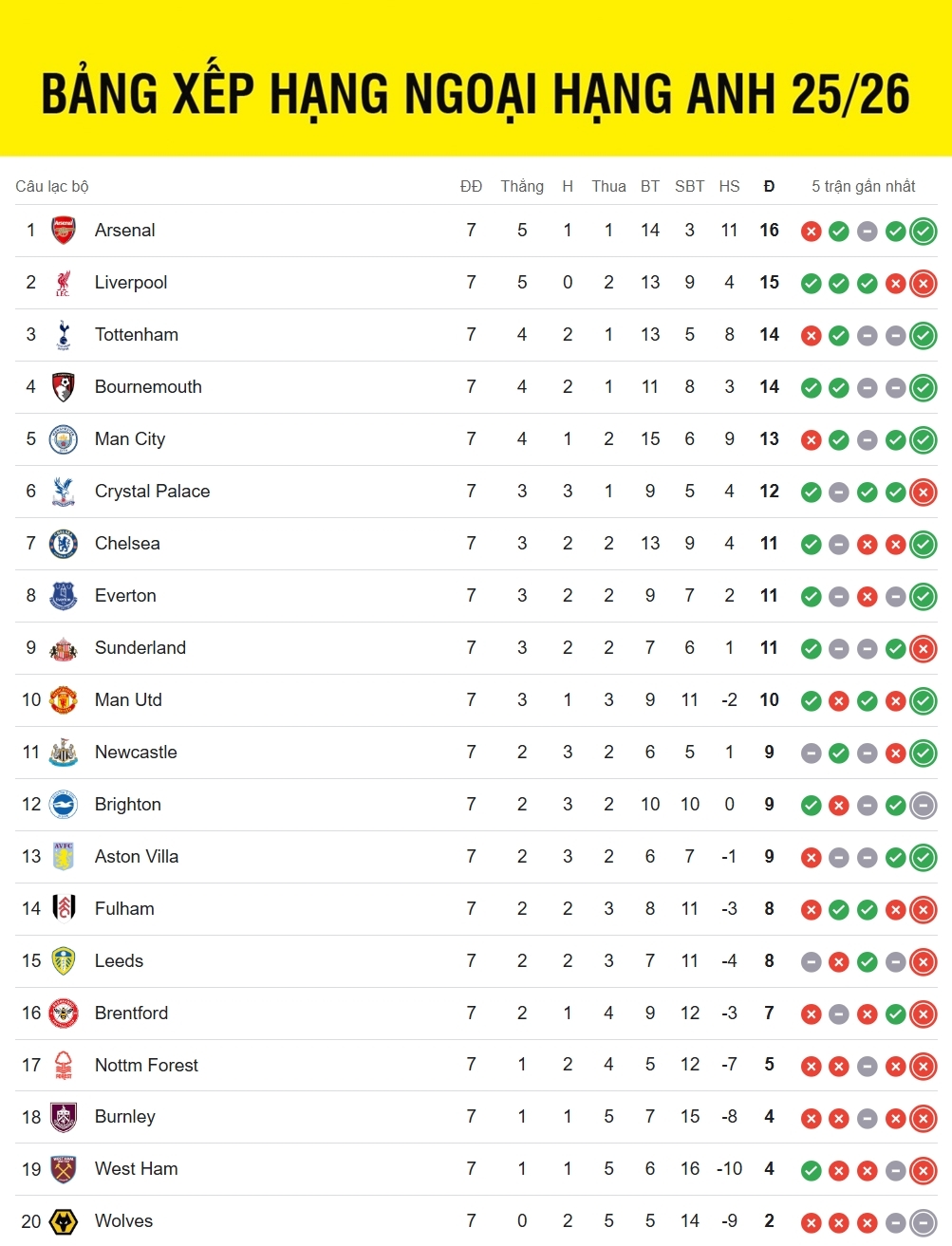Click the Brentford club badge icon

pos(64,1014)
